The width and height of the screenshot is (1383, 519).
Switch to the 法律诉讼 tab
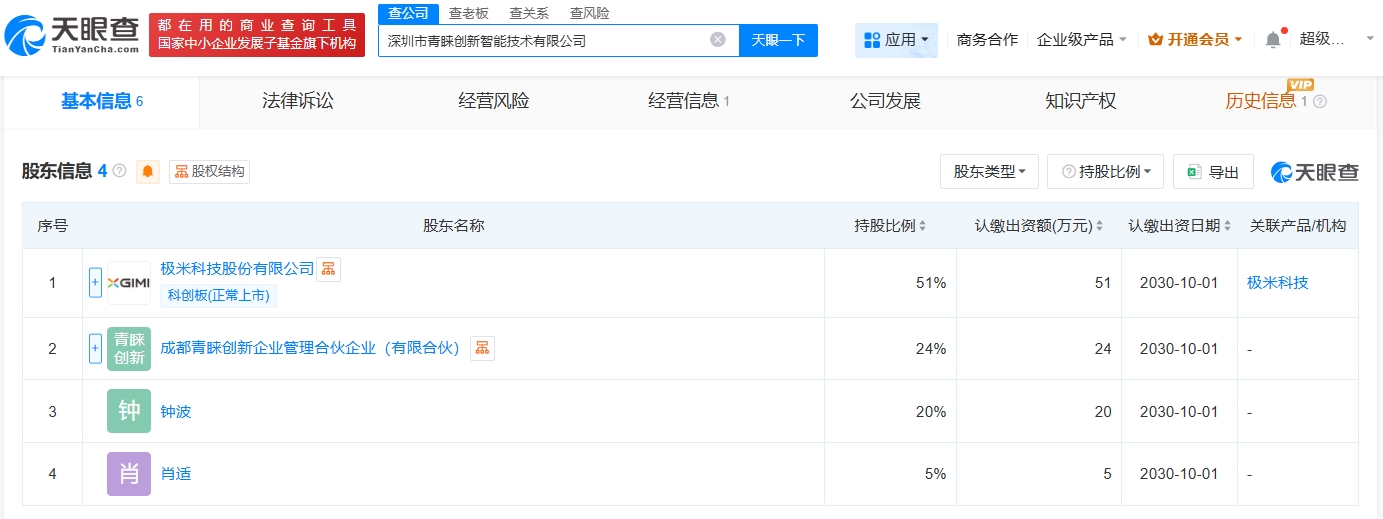[297, 101]
